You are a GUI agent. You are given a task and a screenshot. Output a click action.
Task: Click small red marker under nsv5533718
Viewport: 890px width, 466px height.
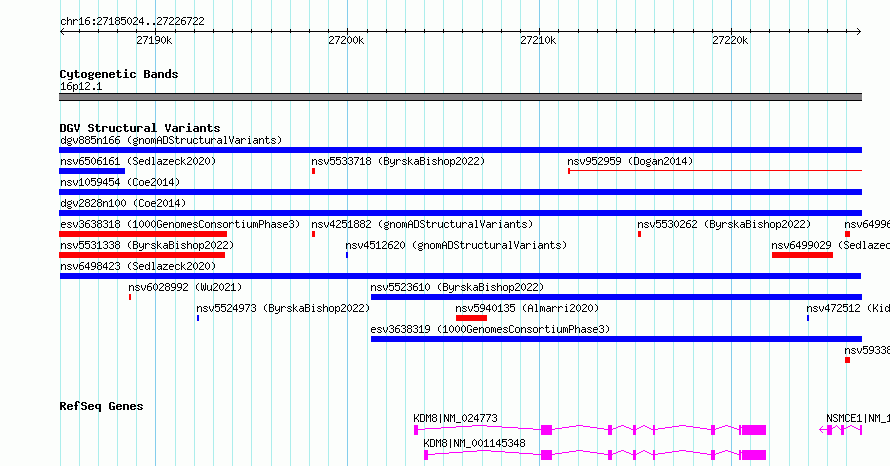point(313,171)
